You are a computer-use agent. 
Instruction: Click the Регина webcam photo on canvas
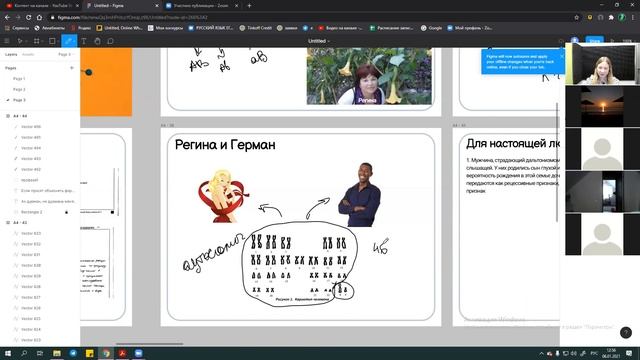point(369,76)
